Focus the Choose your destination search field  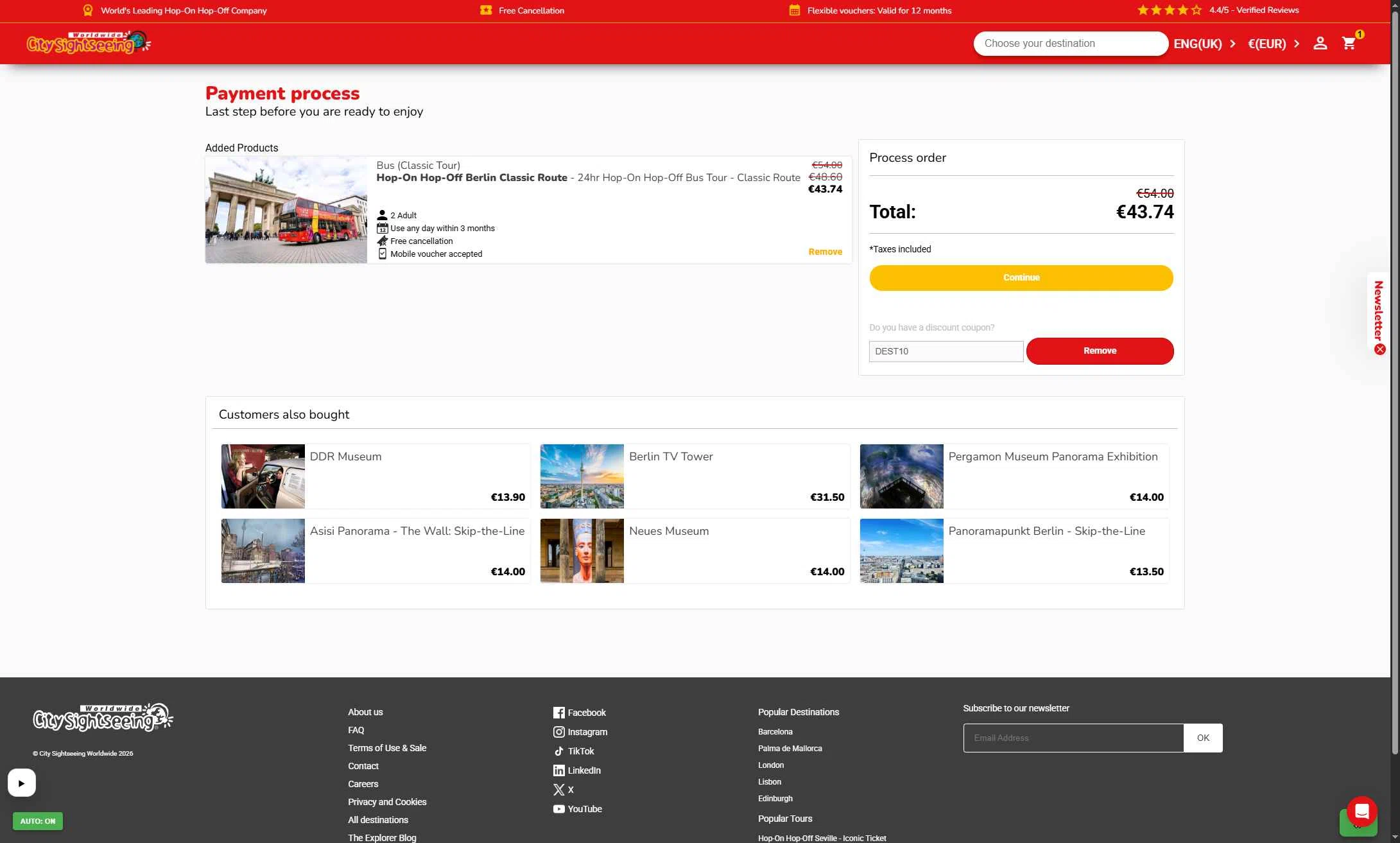pos(1070,44)
